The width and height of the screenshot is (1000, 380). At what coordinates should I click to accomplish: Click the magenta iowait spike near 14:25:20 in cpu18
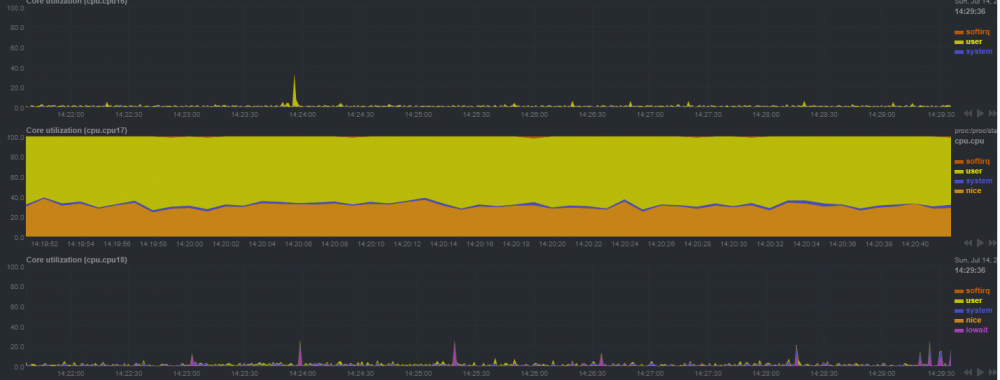click(455, 354)
